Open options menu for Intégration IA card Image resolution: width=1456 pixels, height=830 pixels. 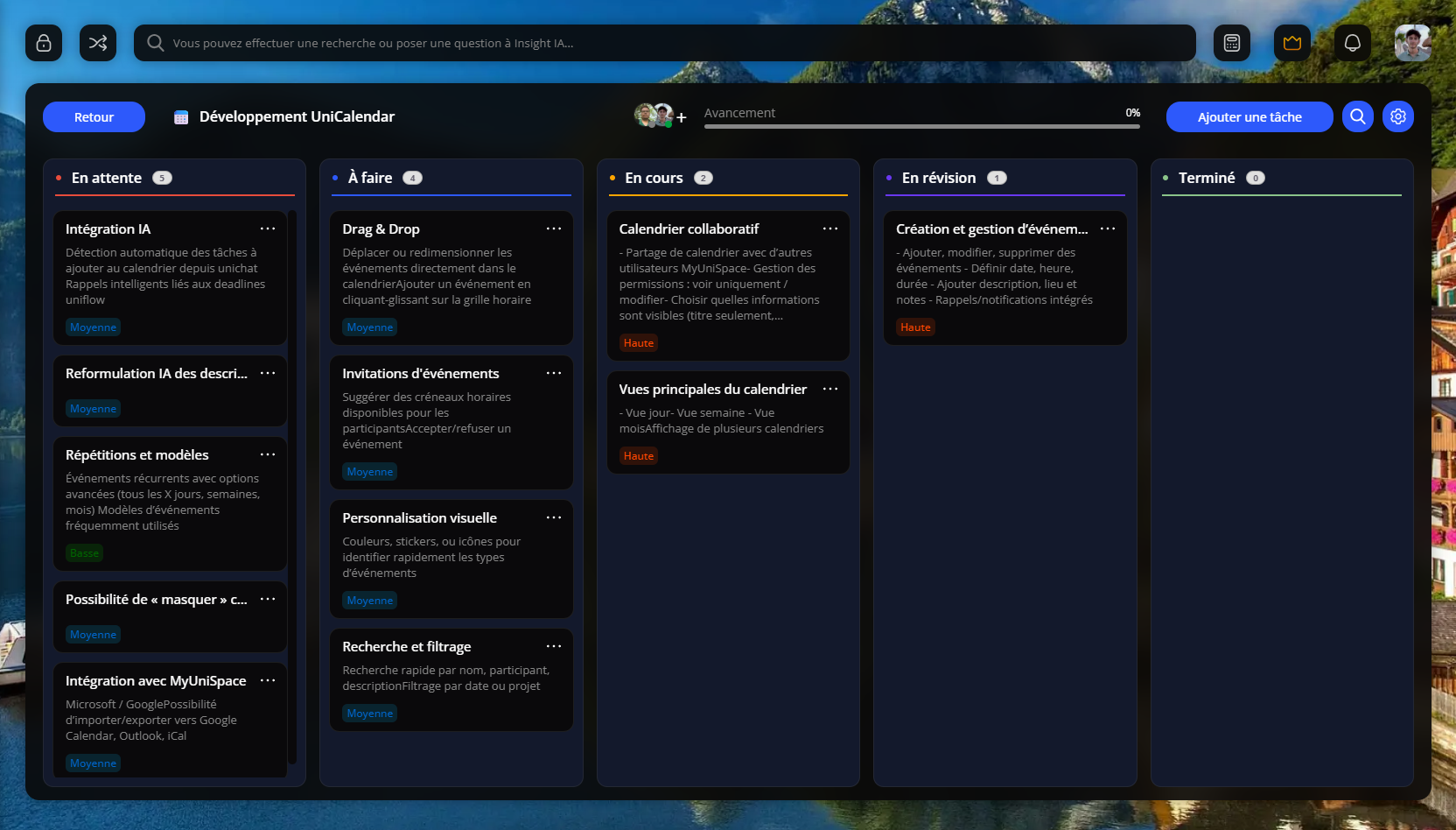click(x=268, y=229)
